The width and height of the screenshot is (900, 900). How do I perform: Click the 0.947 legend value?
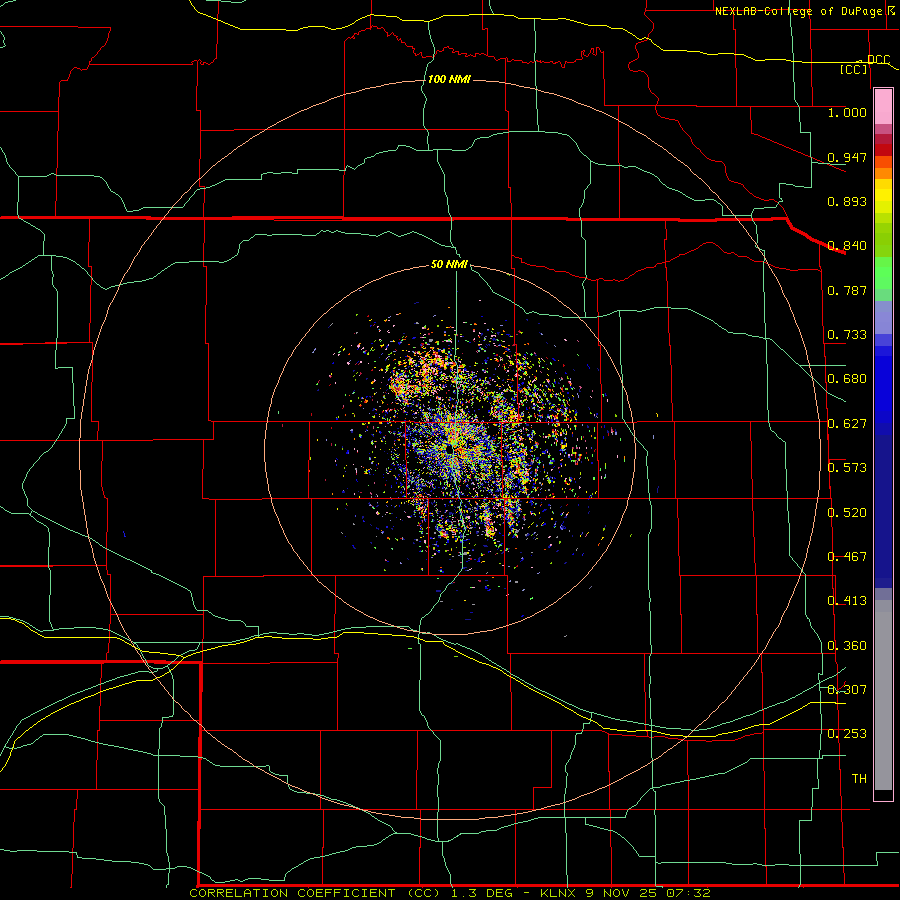coord(847,157)
